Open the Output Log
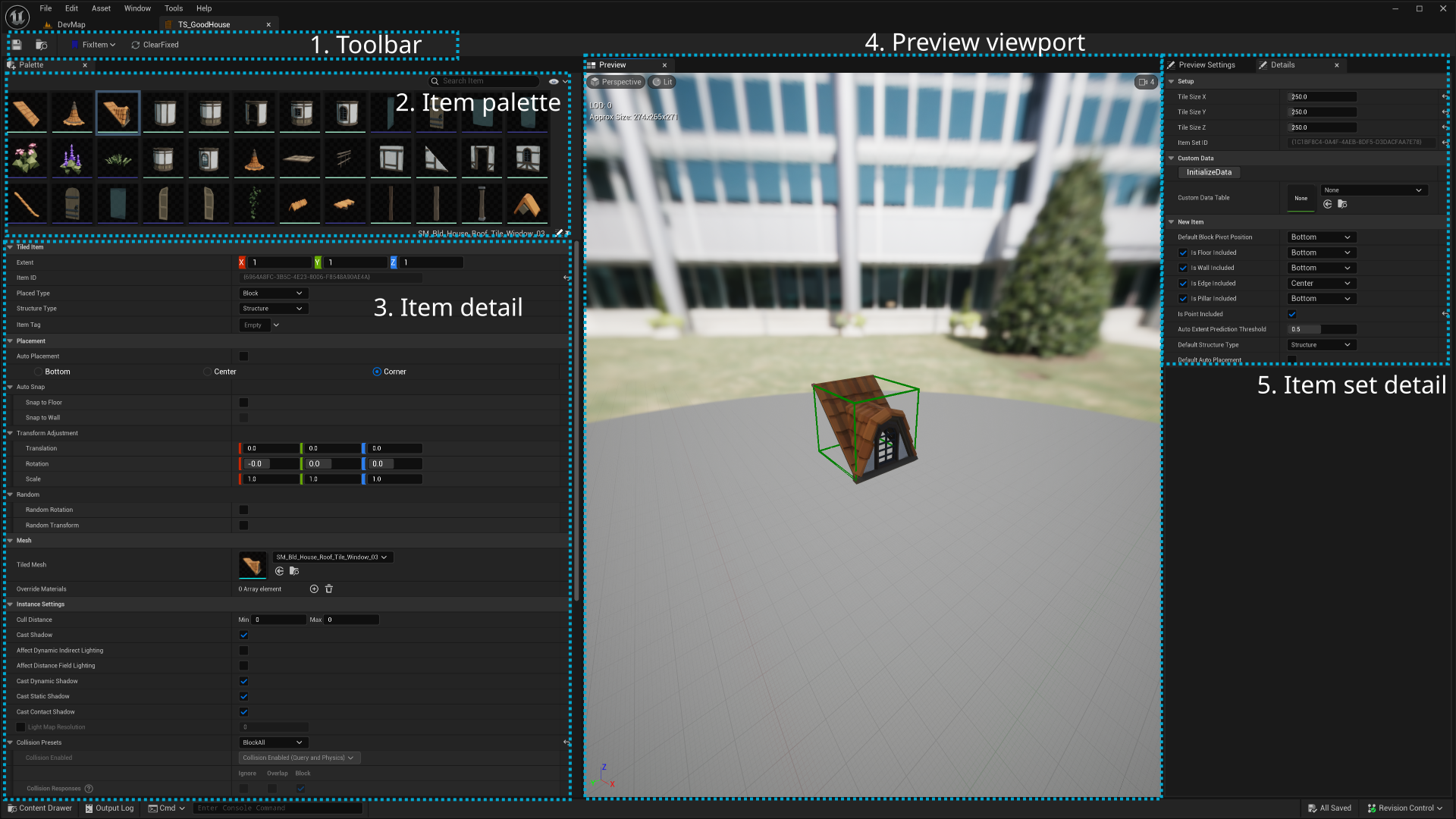This screenshot has width=1456, height=819. (109, 808)
